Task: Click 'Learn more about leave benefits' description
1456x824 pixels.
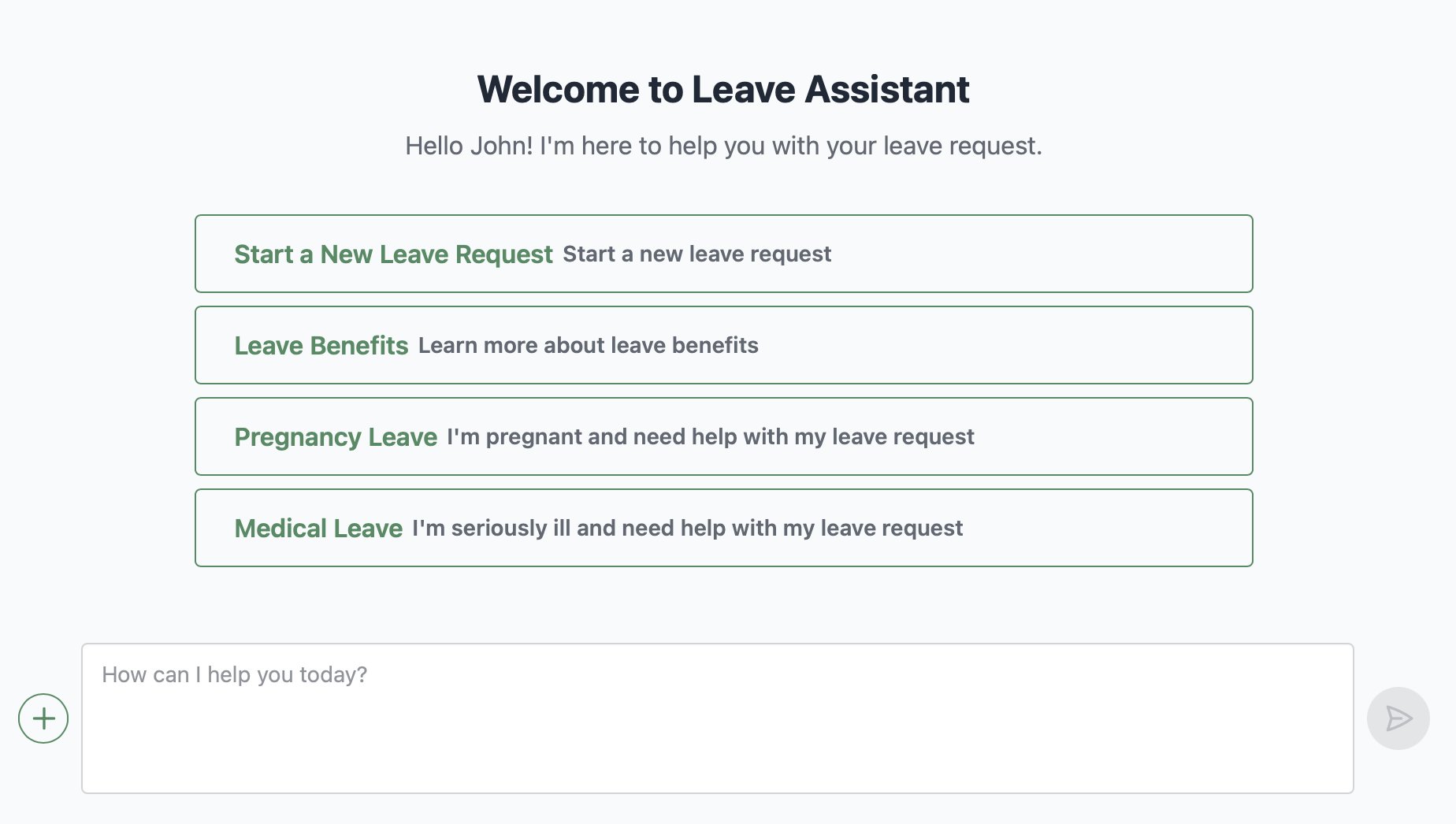Action: [x=588, y=346]
